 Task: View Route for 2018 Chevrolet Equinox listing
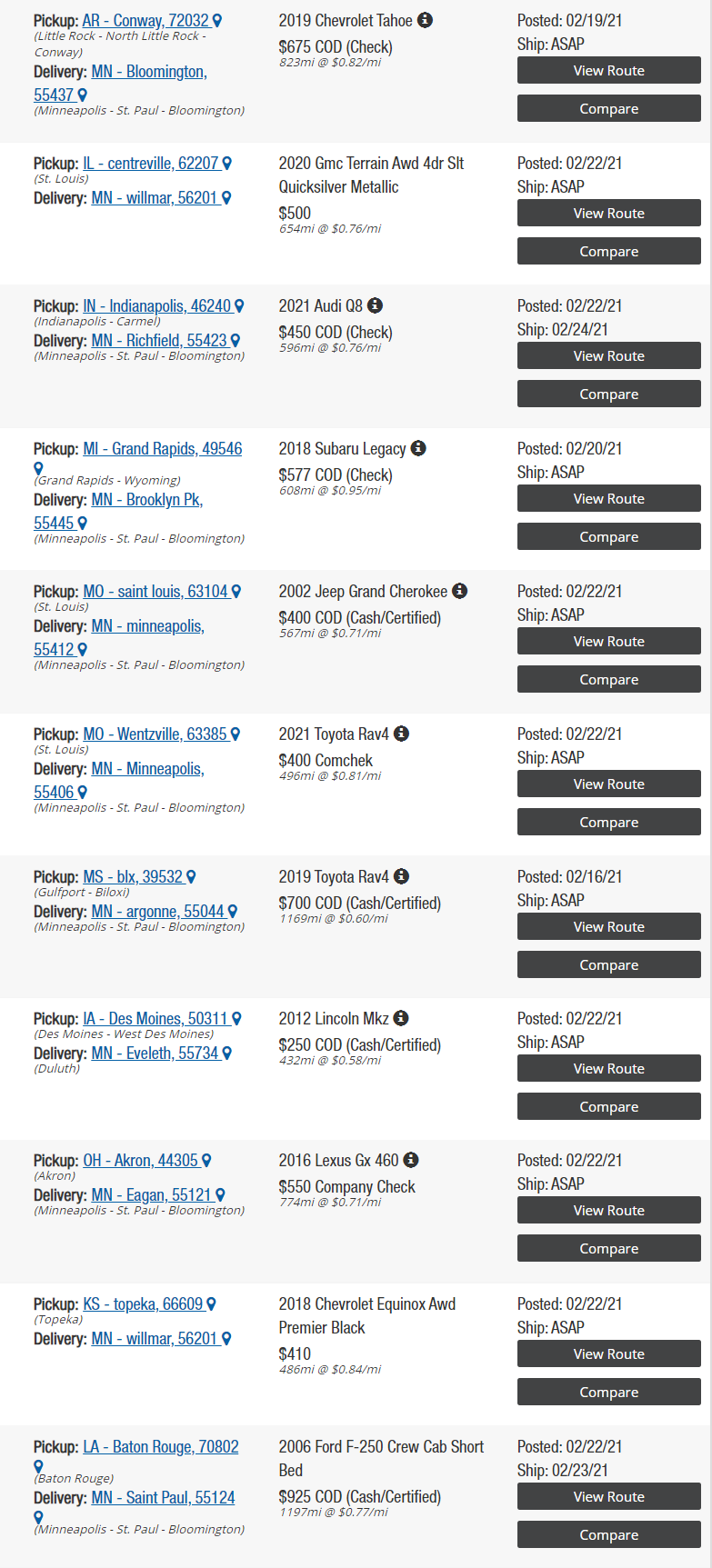tap(609, 1354)
